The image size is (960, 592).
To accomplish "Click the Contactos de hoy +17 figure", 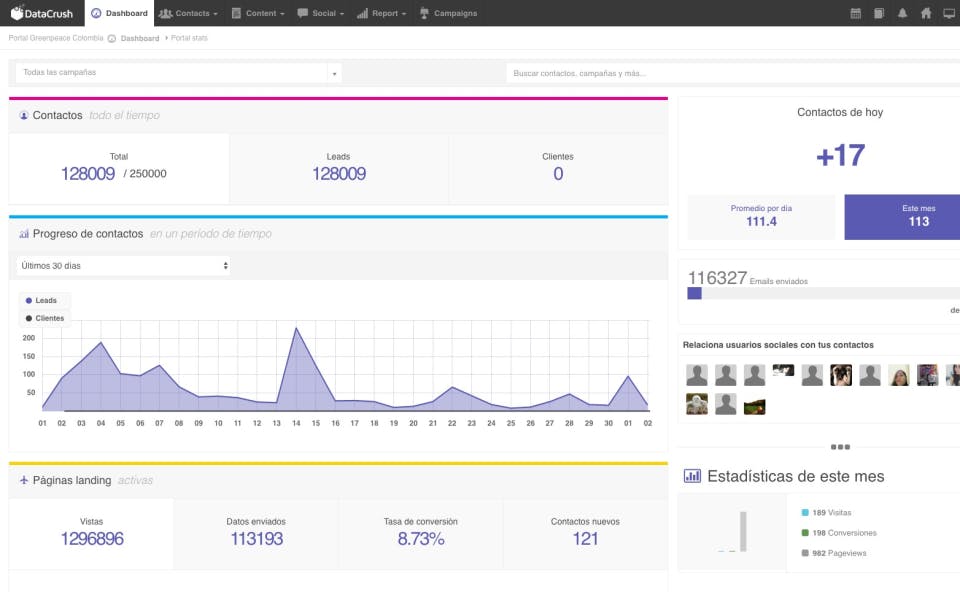I will point(840,155).
